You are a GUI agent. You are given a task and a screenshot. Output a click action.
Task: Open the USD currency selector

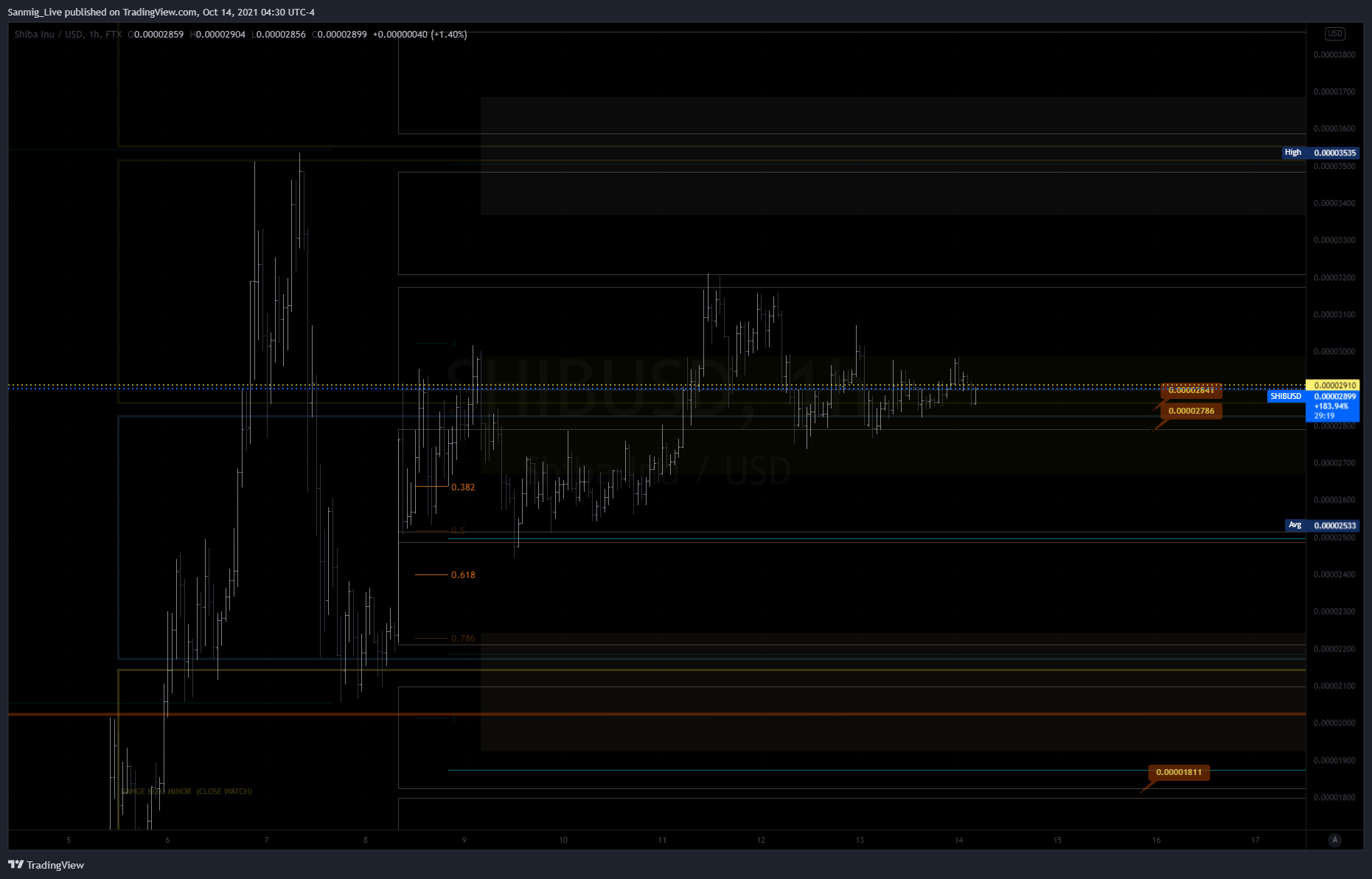tap(1334, 34)
